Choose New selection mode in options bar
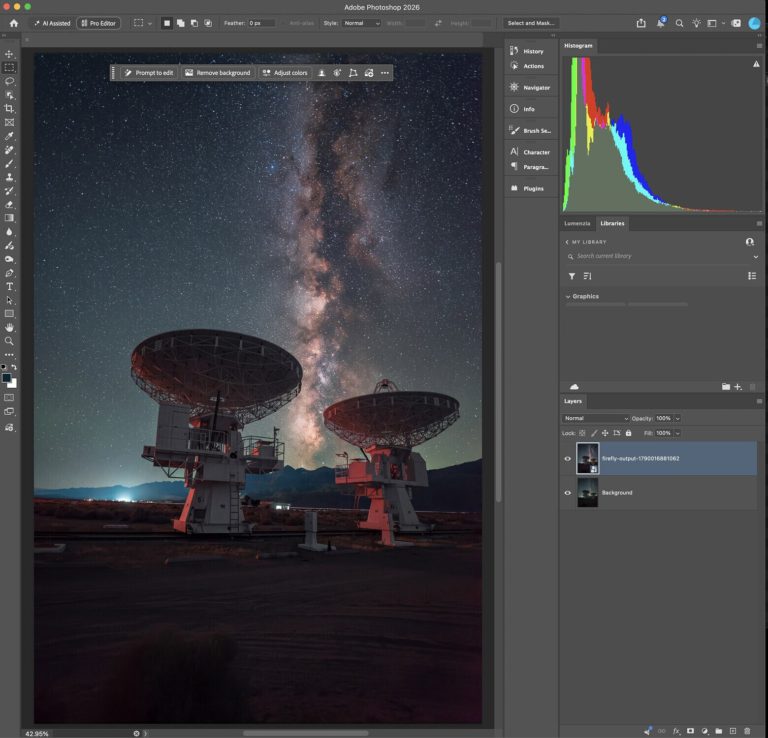Image resolution: width=768 pixels, height=738 pixels. pos(167,23)
